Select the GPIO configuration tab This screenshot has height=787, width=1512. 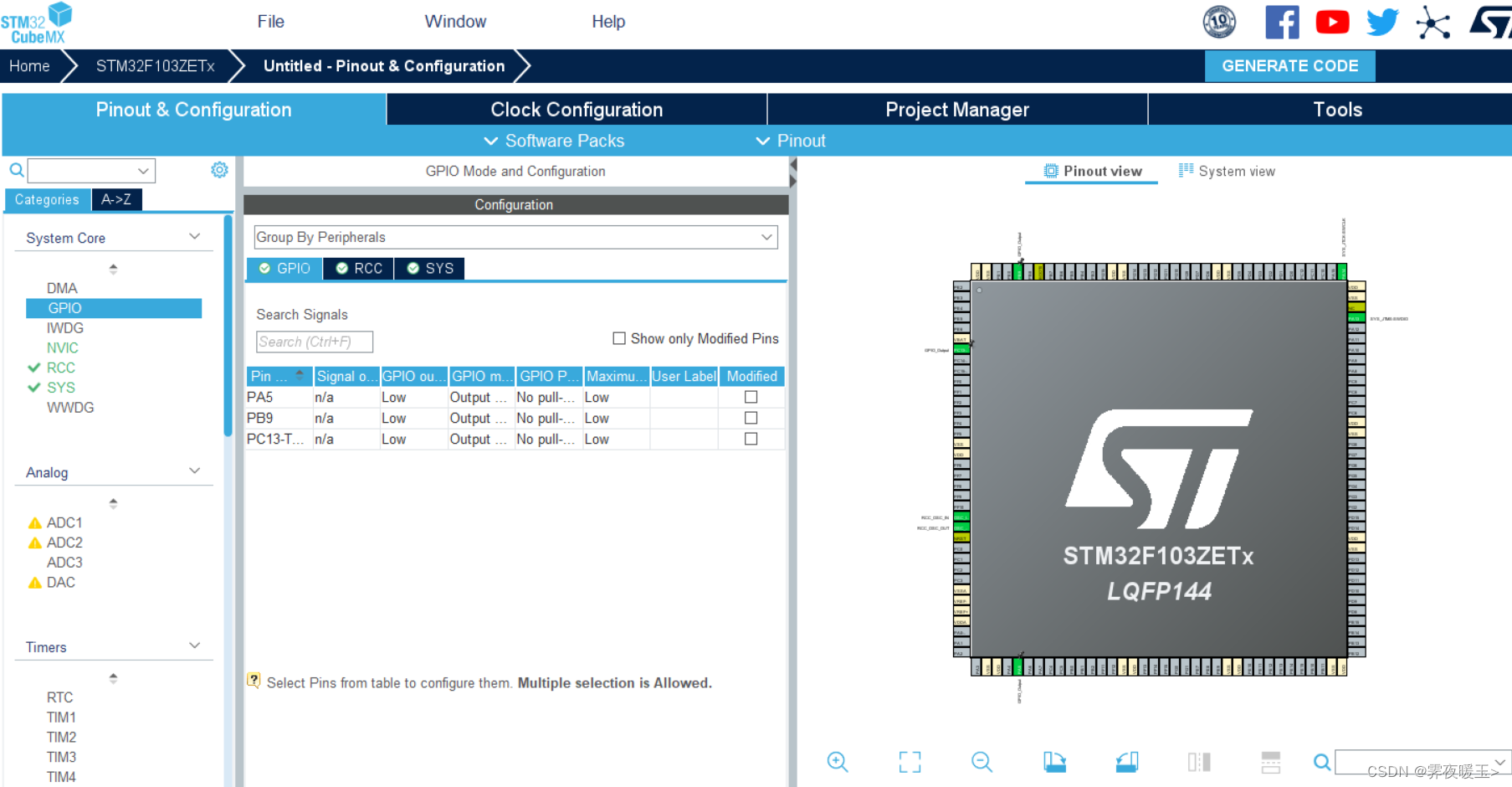[x=284, y=268]
